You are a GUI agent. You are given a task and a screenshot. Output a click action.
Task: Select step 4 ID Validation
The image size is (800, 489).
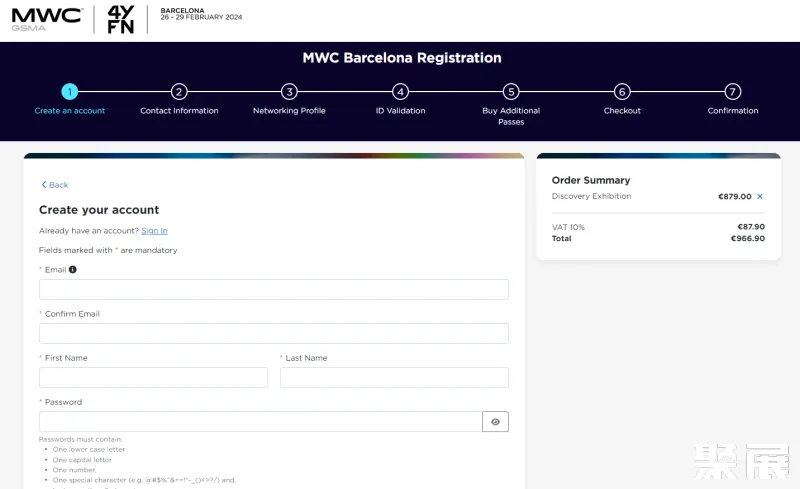400,91
